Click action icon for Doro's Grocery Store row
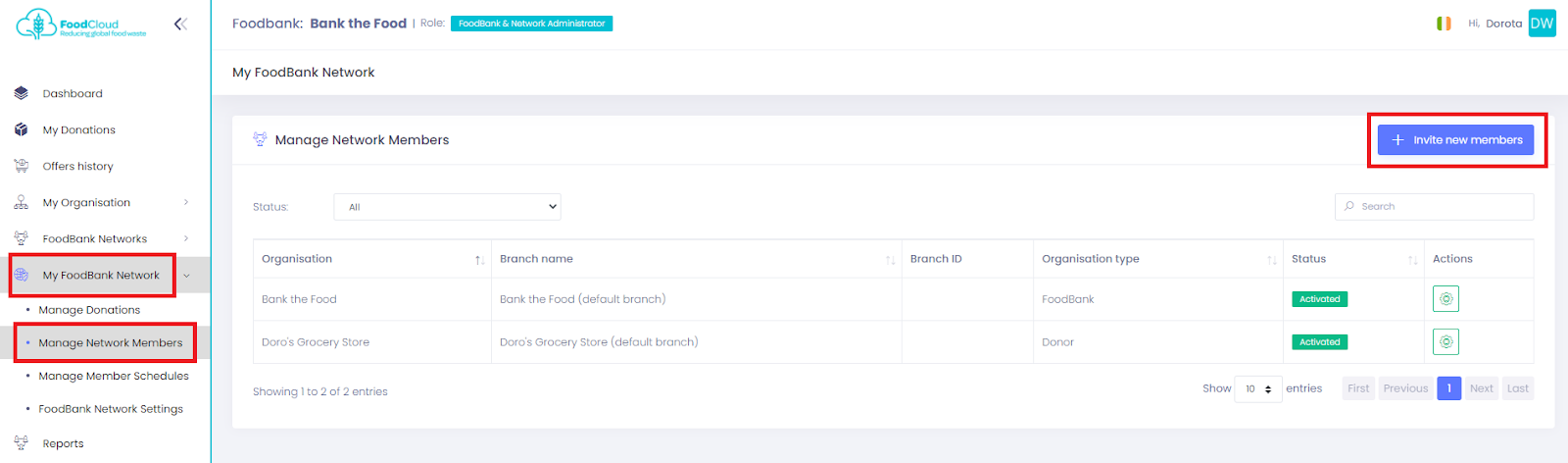 click(x=1445, y=341)
